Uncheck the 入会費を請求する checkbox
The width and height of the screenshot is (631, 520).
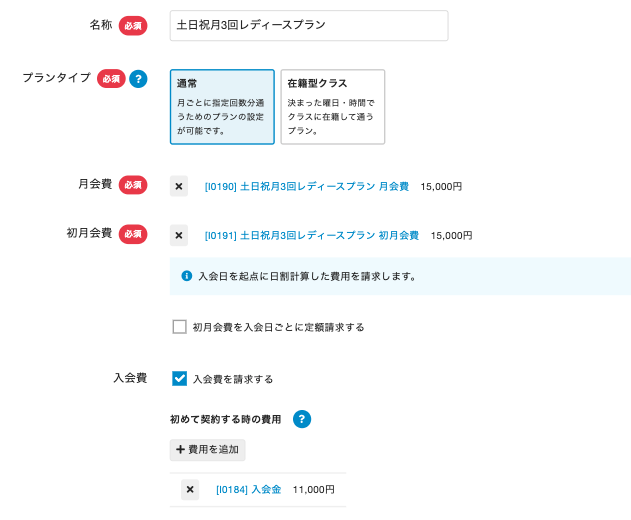click(x=180, y=379)
